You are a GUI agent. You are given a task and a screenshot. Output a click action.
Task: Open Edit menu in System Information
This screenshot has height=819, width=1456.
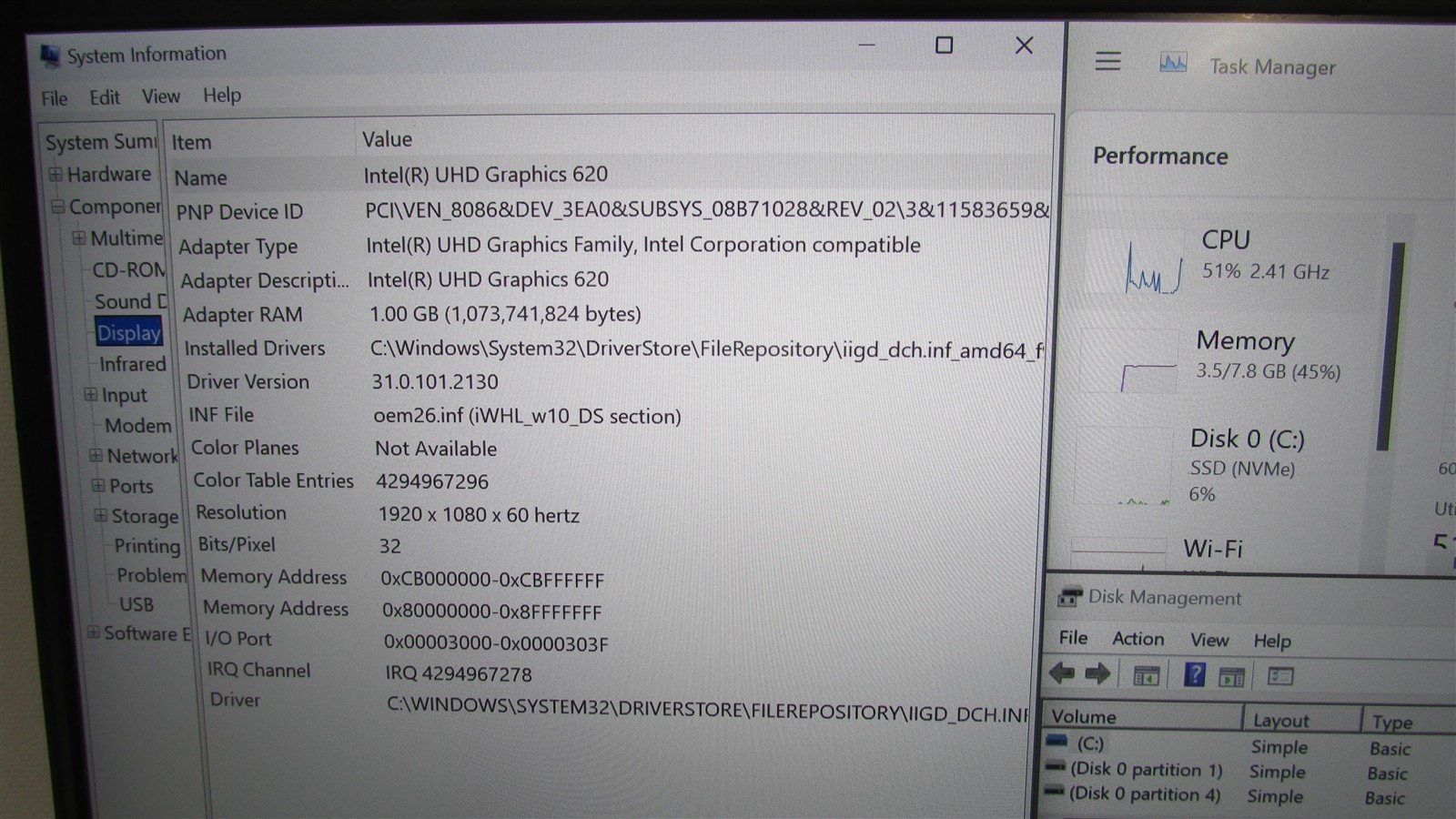tap(105, 97)
